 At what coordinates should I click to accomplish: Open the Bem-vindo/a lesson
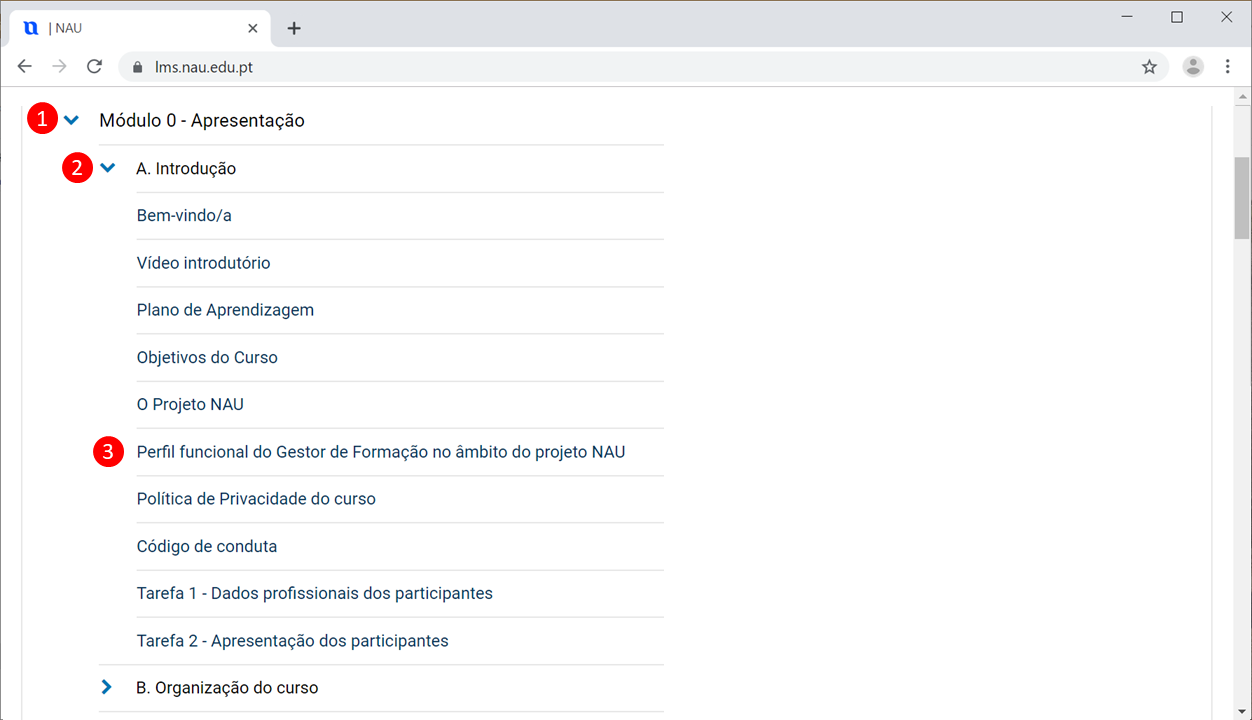[184, 216]
